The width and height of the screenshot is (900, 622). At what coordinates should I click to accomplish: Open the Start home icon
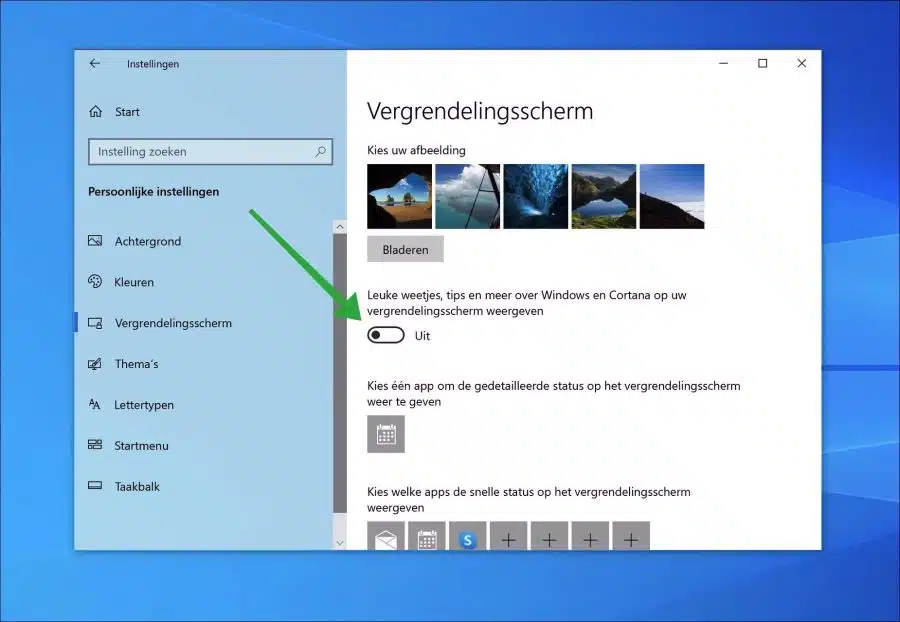(95, 111)
